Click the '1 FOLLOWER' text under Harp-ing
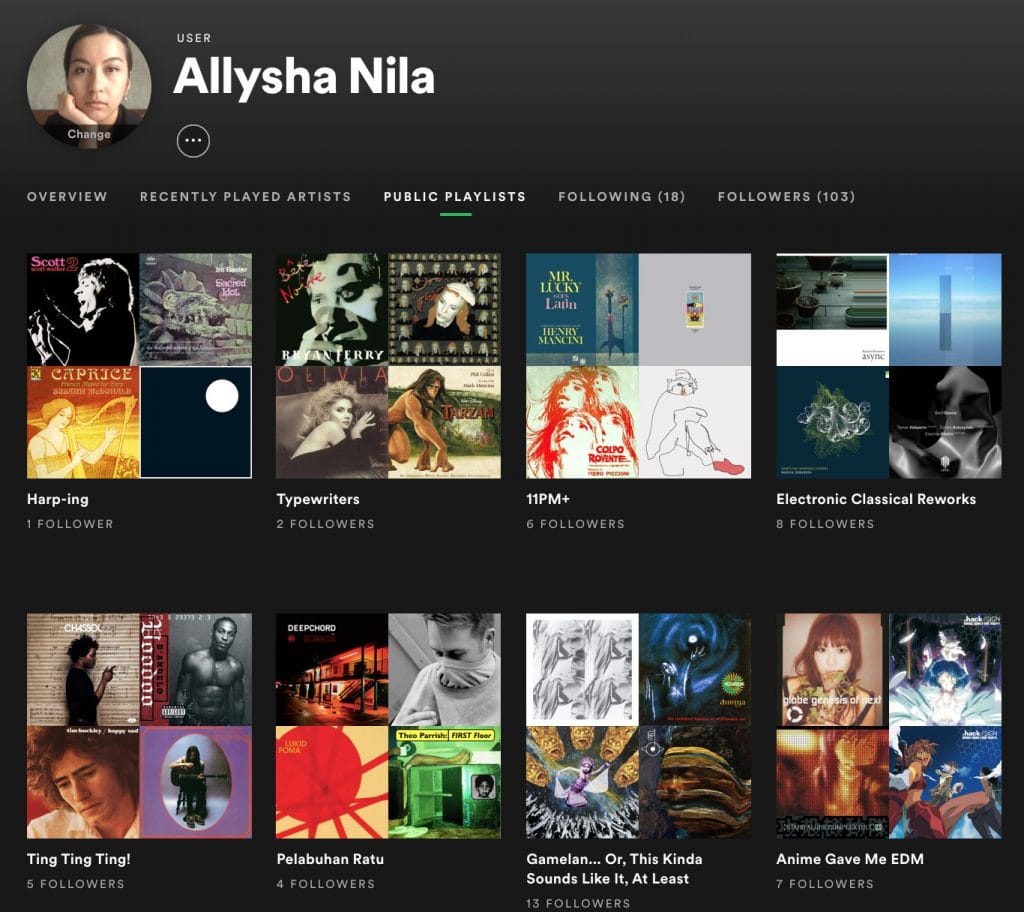 click(70, 524)
